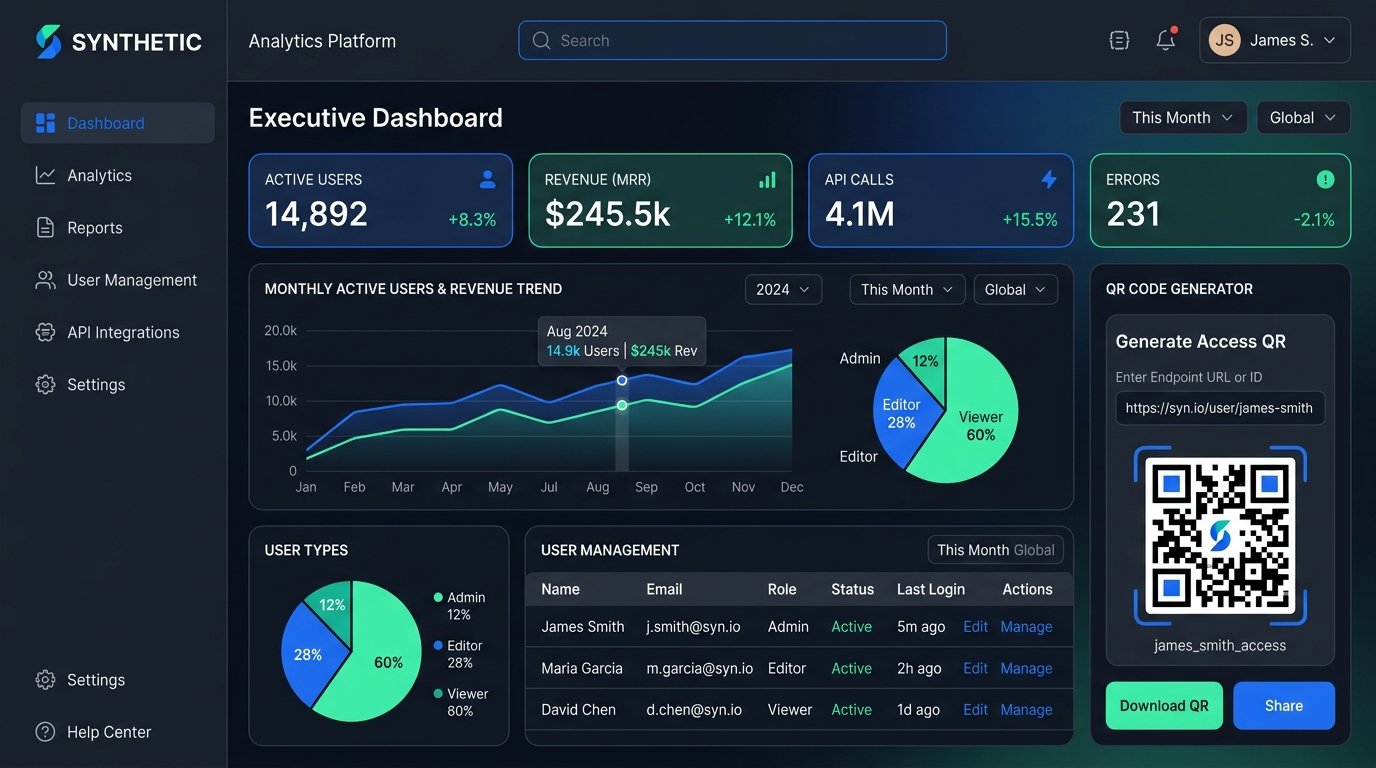Click the Synthetic logo icon
Image resolution: width=1376 pixels, height=768 pixels.
[x=48, y=41]
